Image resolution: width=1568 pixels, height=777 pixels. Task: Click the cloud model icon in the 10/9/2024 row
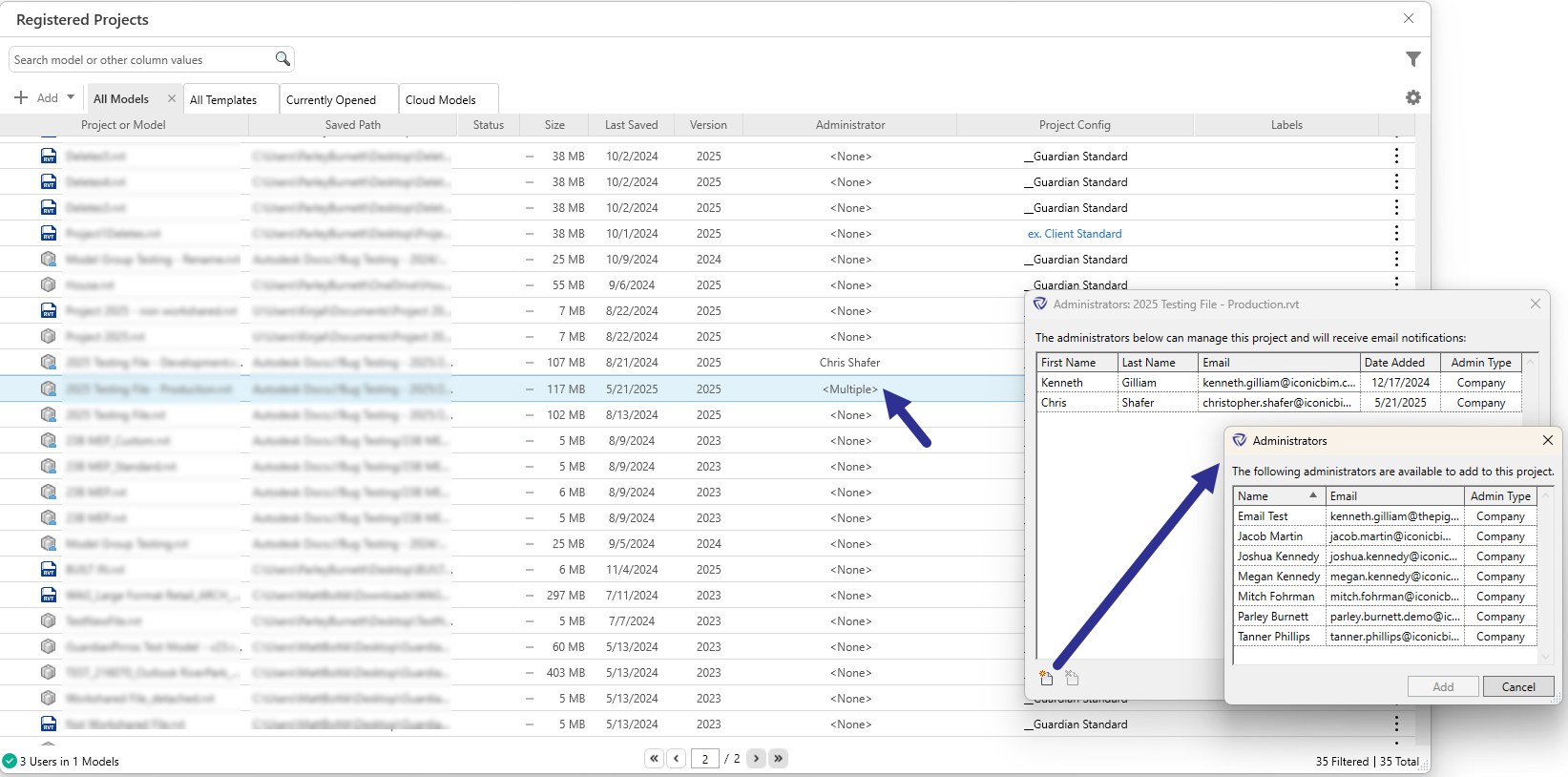click(x=49, y=259)
